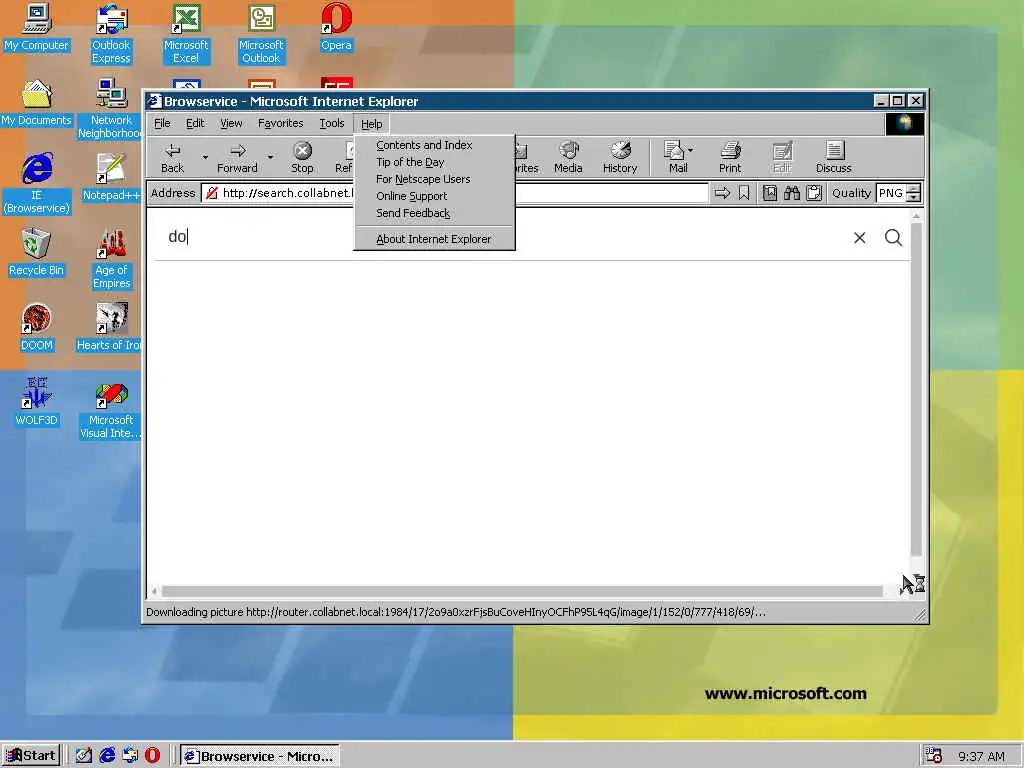Click the bookmark ribbon icon
Viewport: 1024px width, 768px height.
click(744, 193)
